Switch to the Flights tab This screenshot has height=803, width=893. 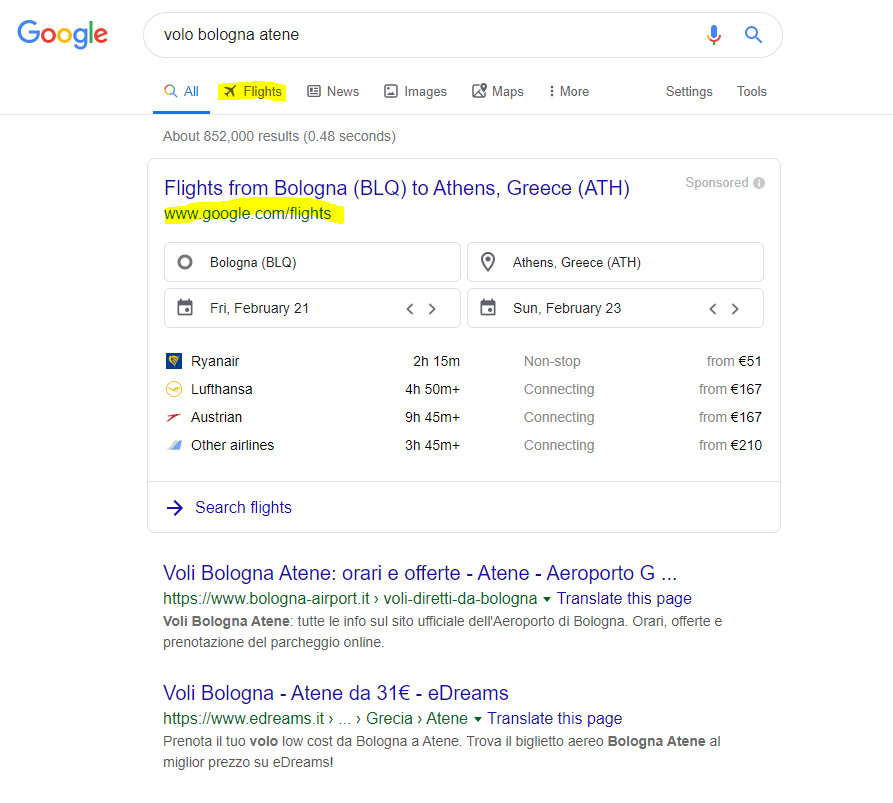click(252, 91)
